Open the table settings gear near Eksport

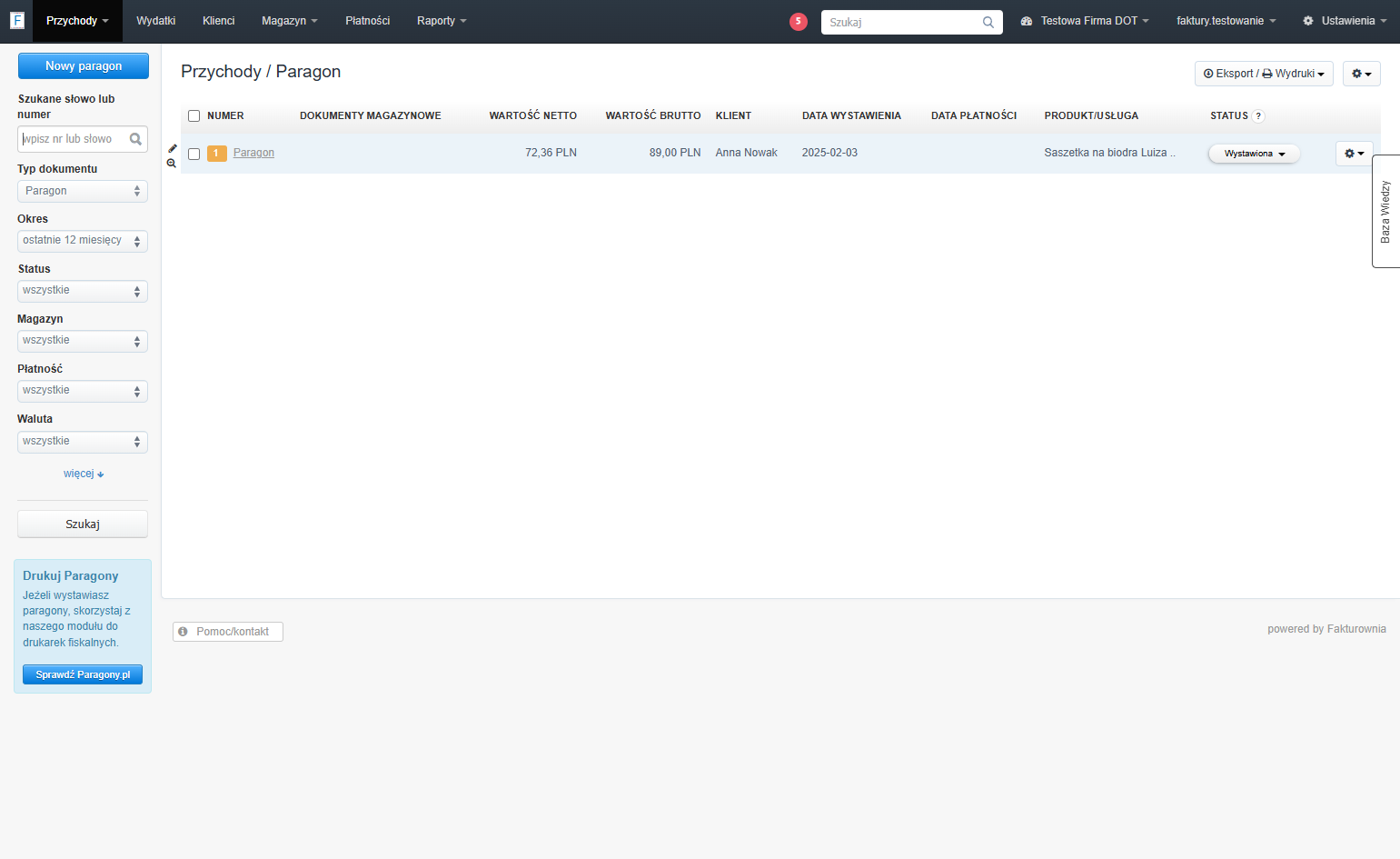click(x=1361, y=74)
